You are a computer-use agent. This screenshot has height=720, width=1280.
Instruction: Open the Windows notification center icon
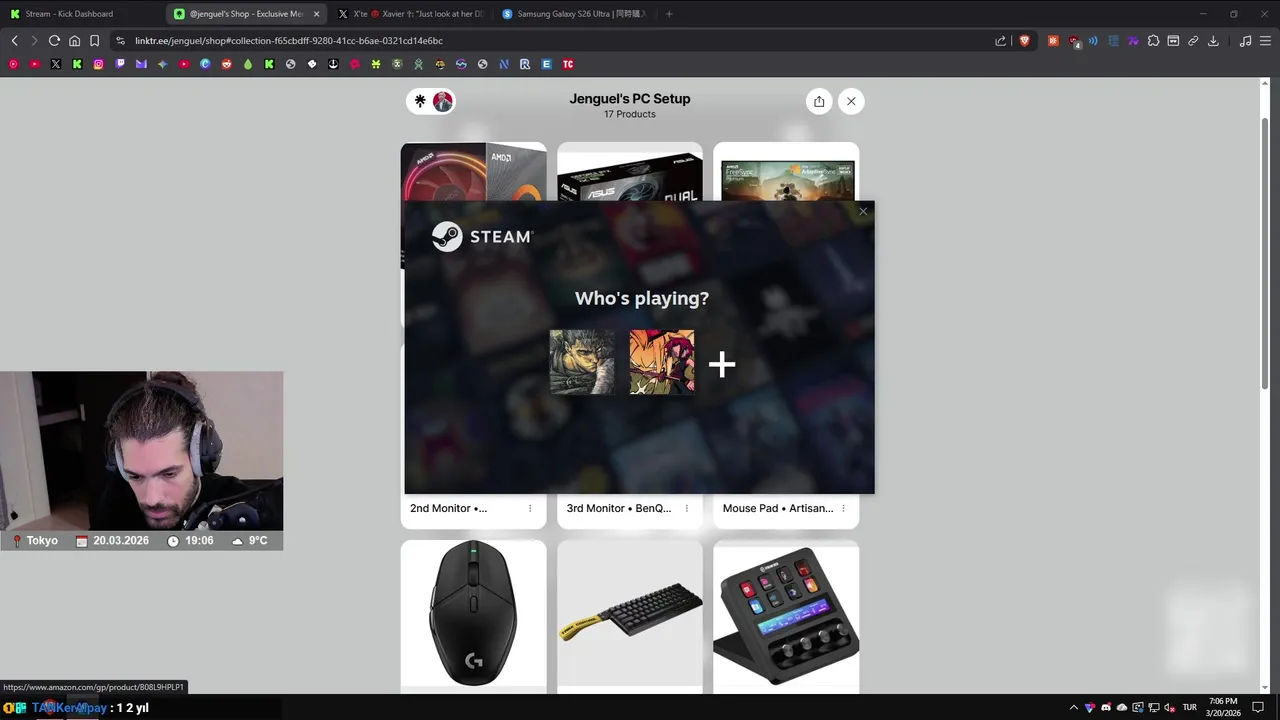[x=1257, y=707]
